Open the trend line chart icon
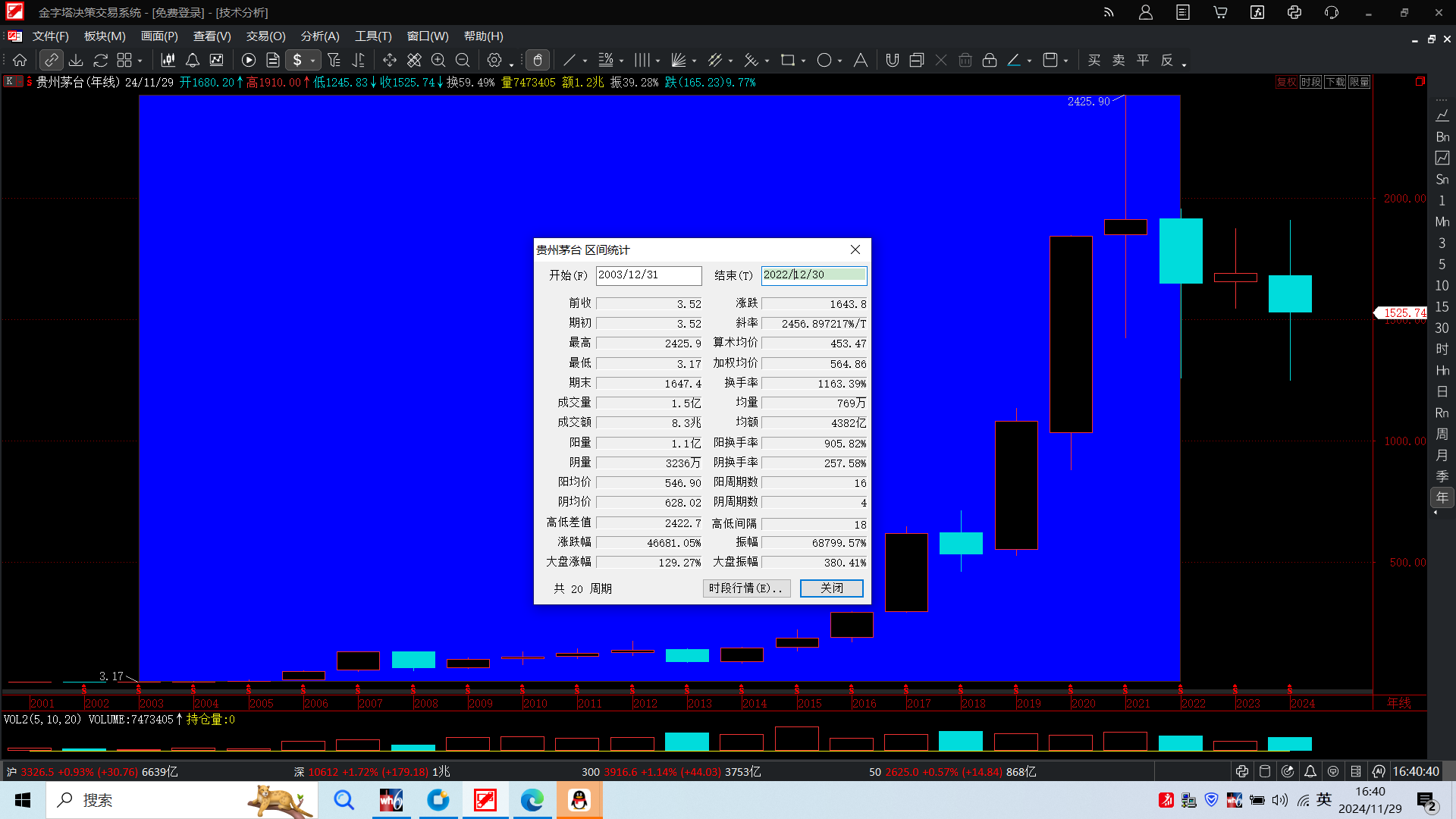 tap(217, 60)
